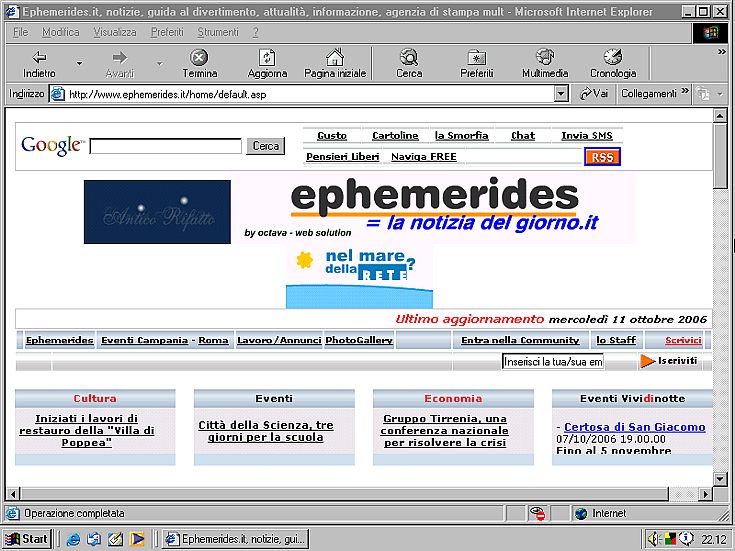This screenshot has width=735, height=551.
Task: Click the vertical scrollbar down arrow
Action: pyautogui.click(x=720, y=479)
